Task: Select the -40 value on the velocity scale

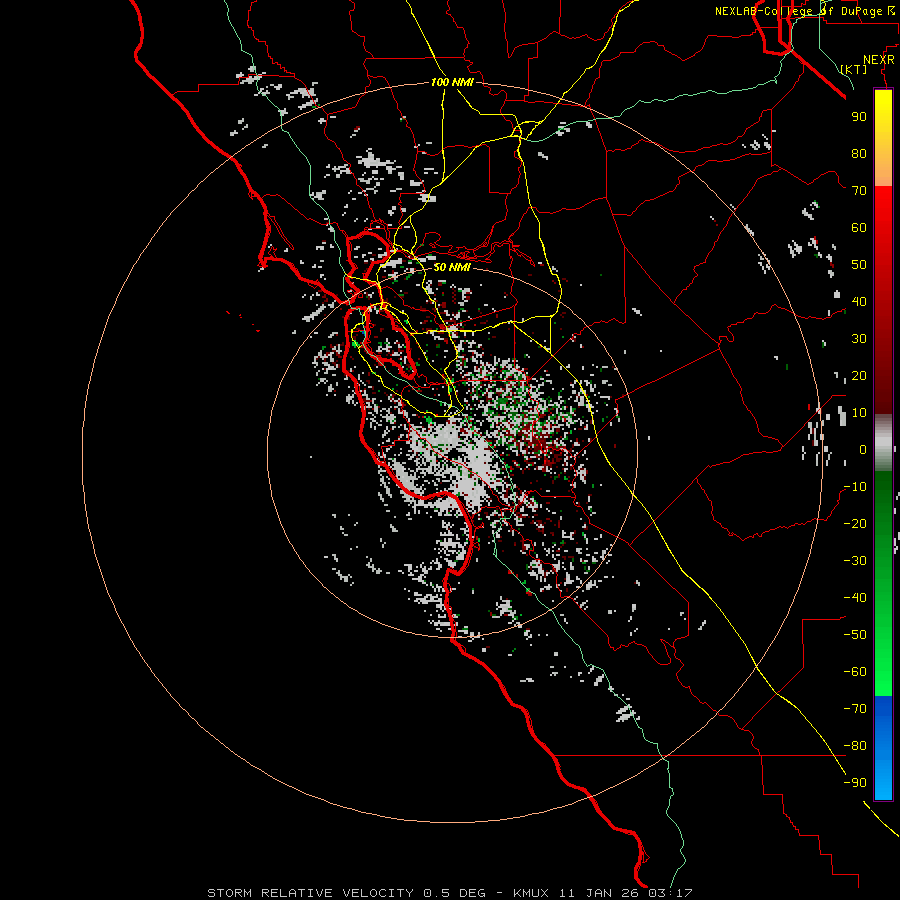Action: point(855,598)
